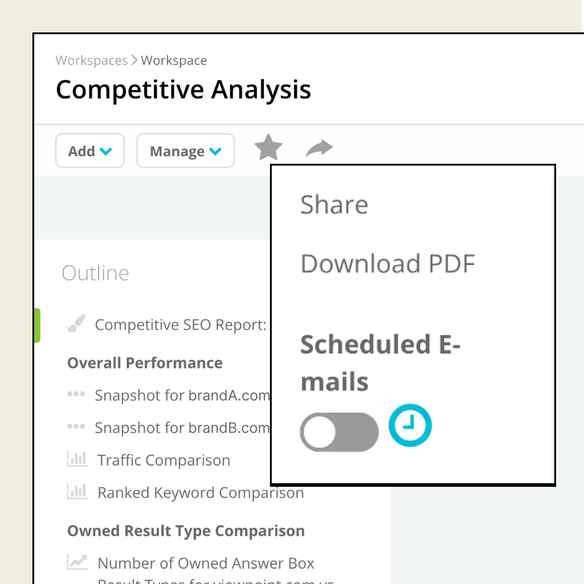
Task: Jump to Overall Performance section
Action: (145, 363)
